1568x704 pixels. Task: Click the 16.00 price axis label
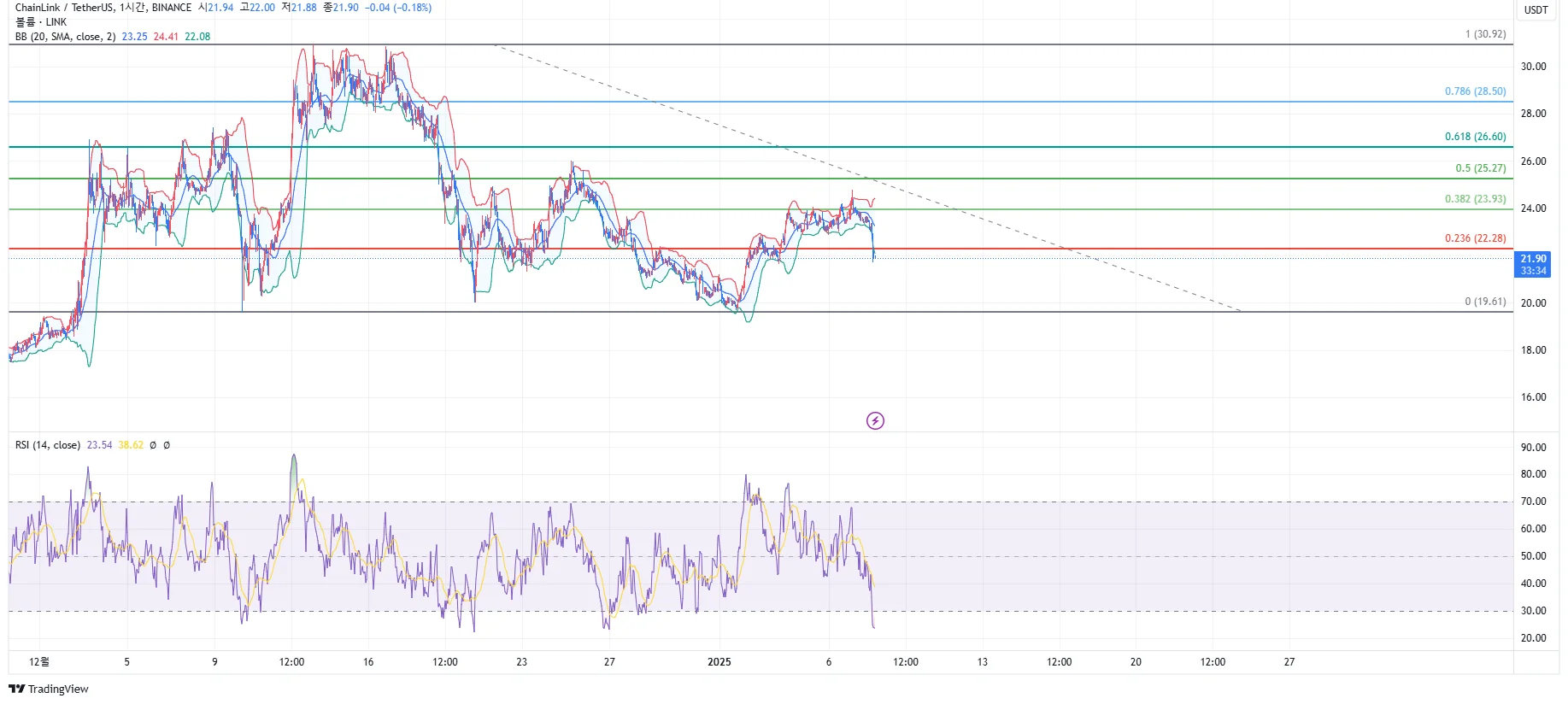click(1533, 397)
